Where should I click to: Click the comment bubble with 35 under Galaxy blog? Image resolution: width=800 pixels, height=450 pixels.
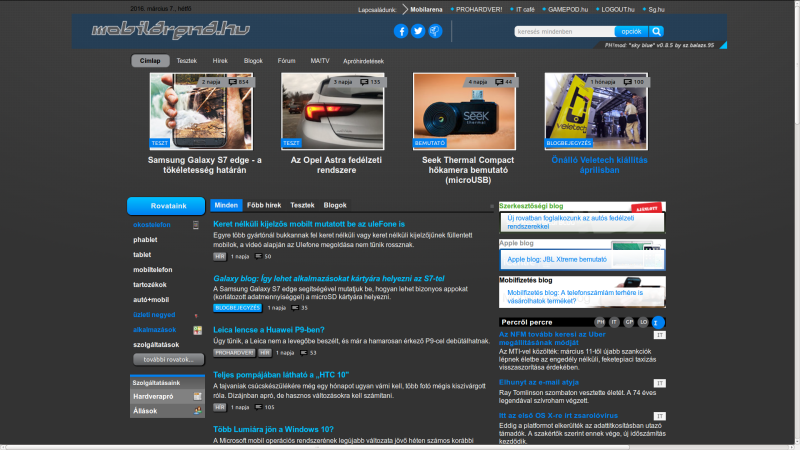[295, 308]
